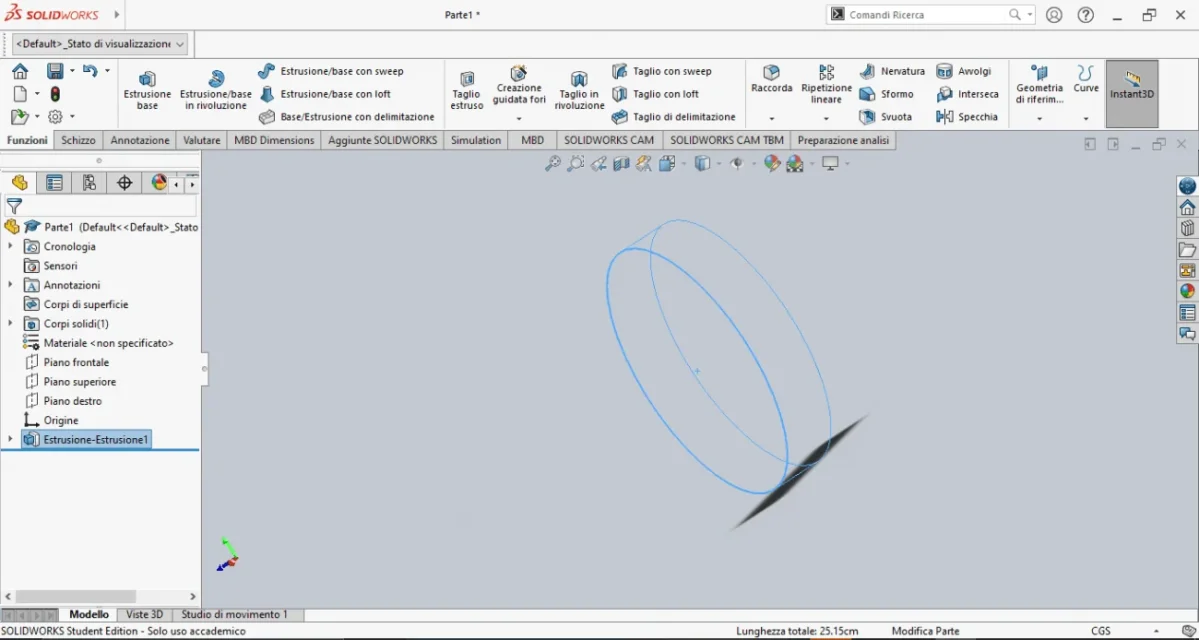Select Taglio in rivoluzione
The width and height of the screenshot is (1199, 640).
click(580, 91)
